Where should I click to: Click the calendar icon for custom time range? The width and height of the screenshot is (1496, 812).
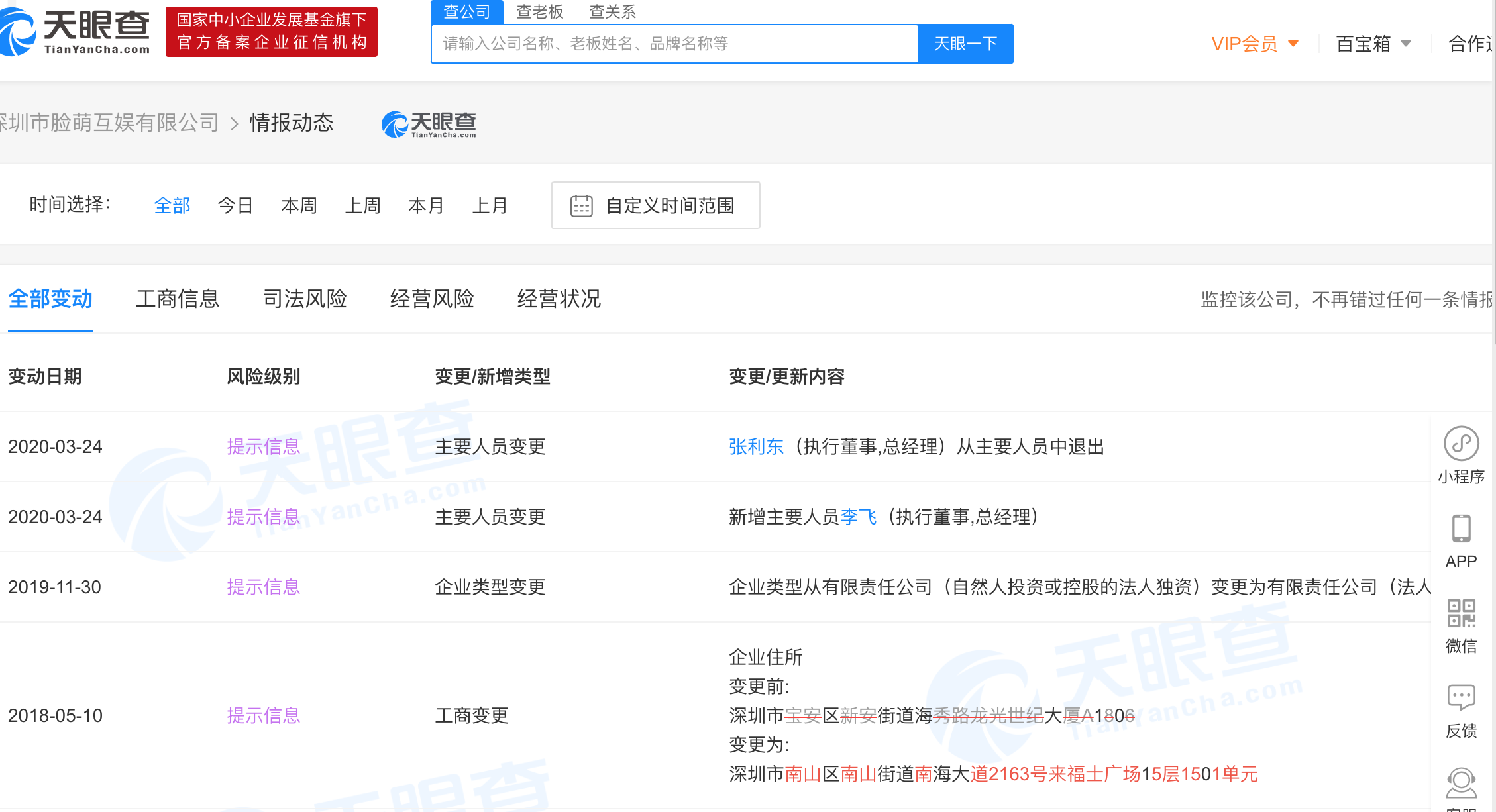(581, 206)
